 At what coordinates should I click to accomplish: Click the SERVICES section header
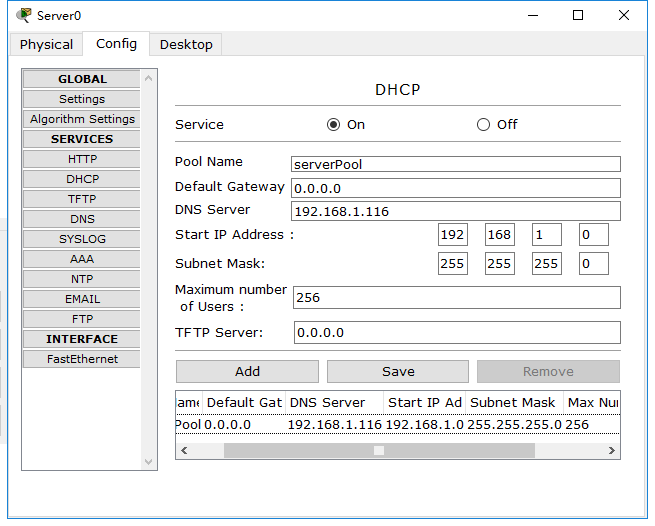pyautogui.click(x=82, y=139)
